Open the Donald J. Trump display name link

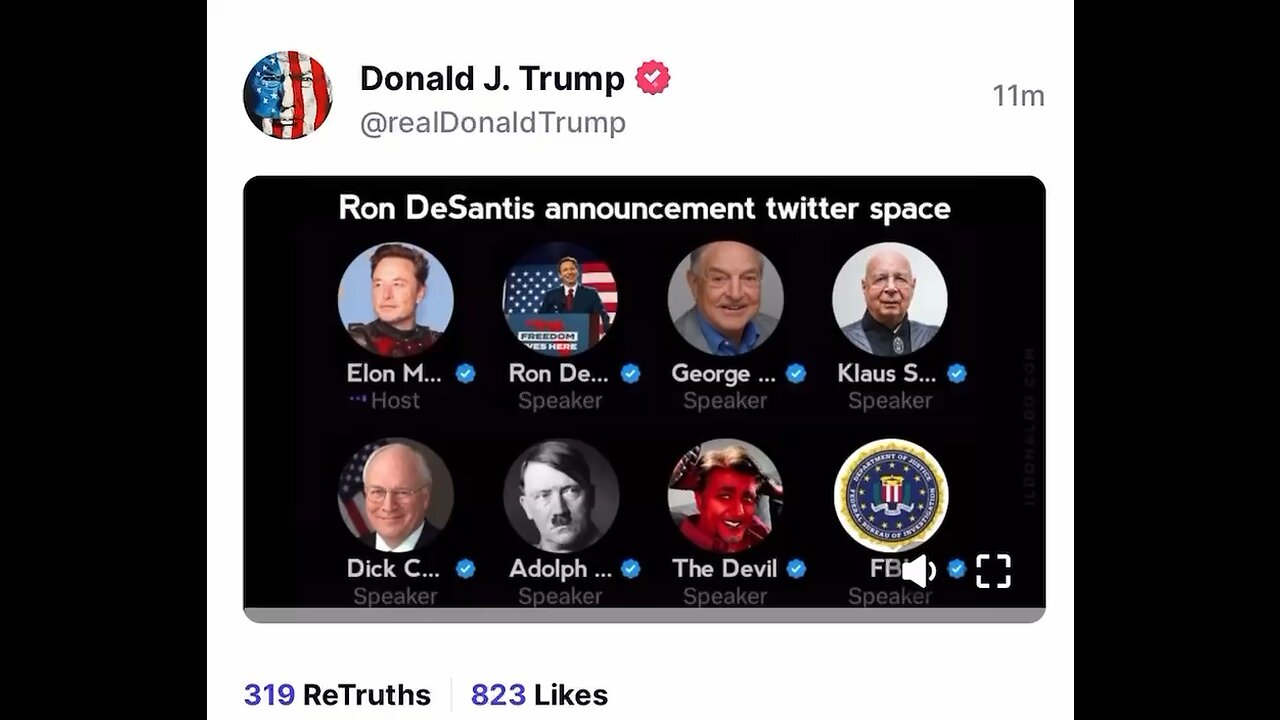click(x=492, y=78)
